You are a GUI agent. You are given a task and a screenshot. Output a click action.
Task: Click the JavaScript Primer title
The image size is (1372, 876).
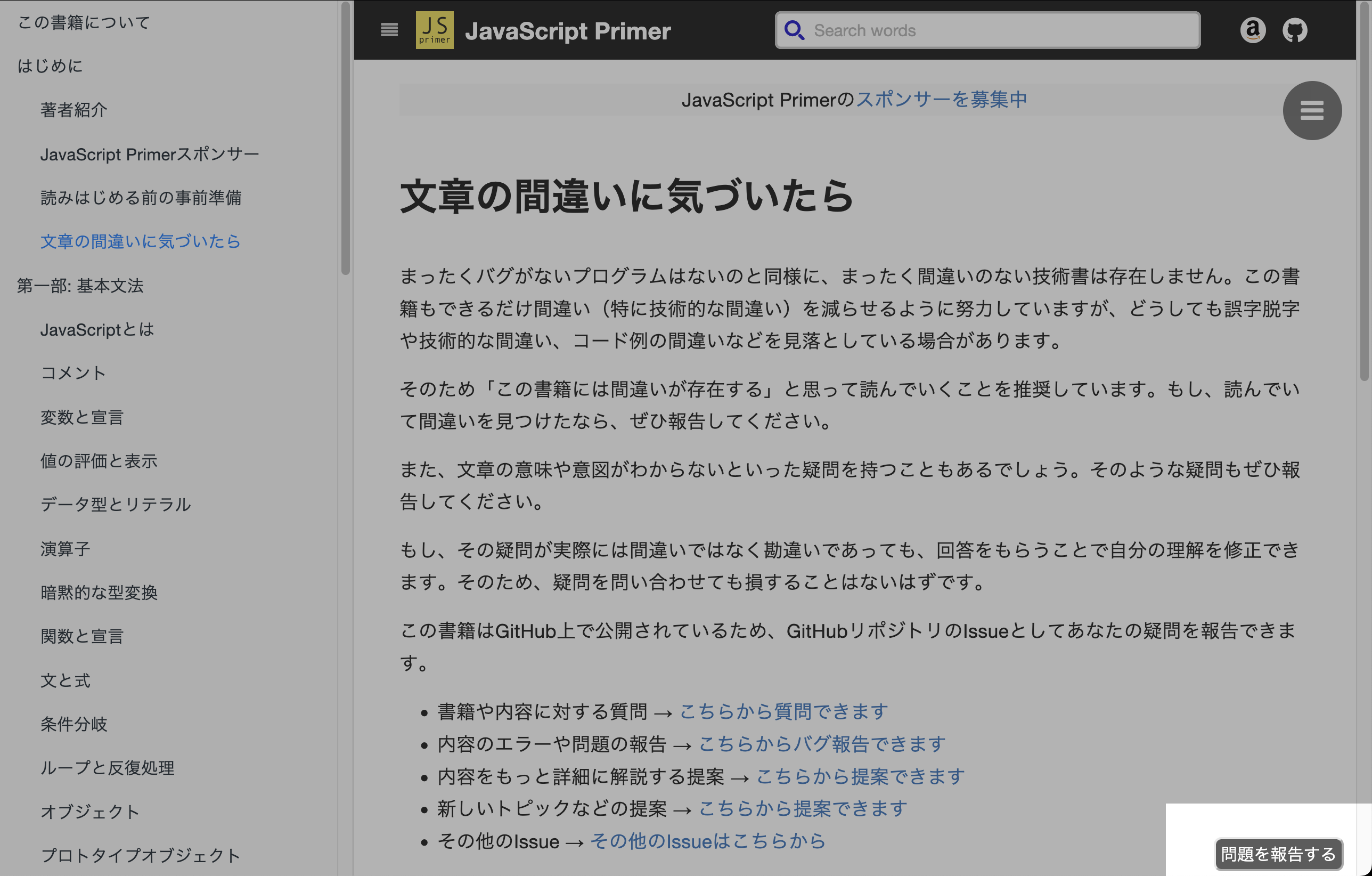tap(567, 31)
